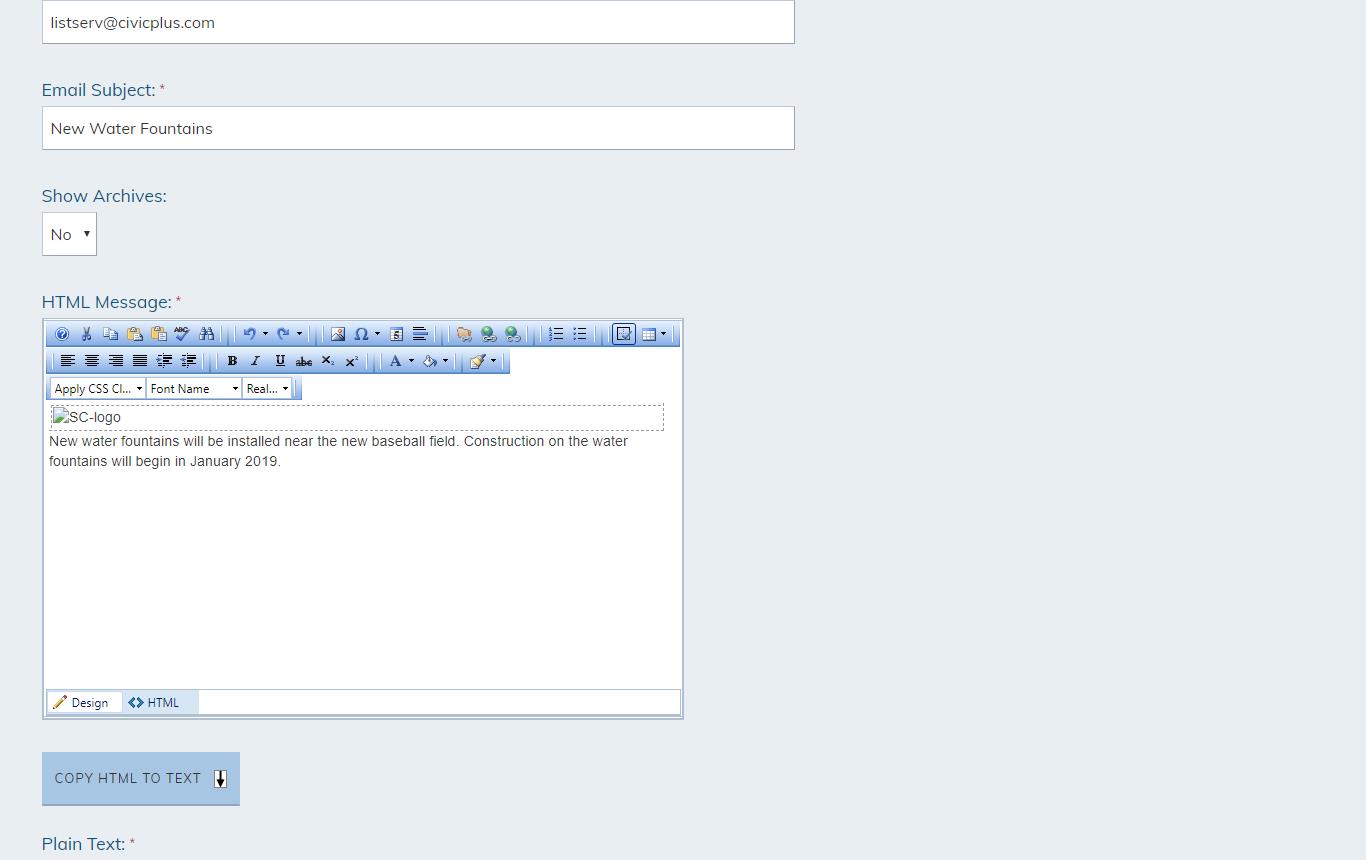Click font color A swatch
1366x860 pixels.
(x=396, y=361)
